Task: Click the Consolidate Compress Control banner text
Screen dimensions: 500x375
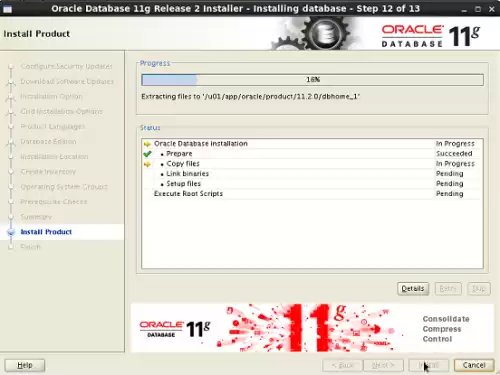Action: [446, 329]
